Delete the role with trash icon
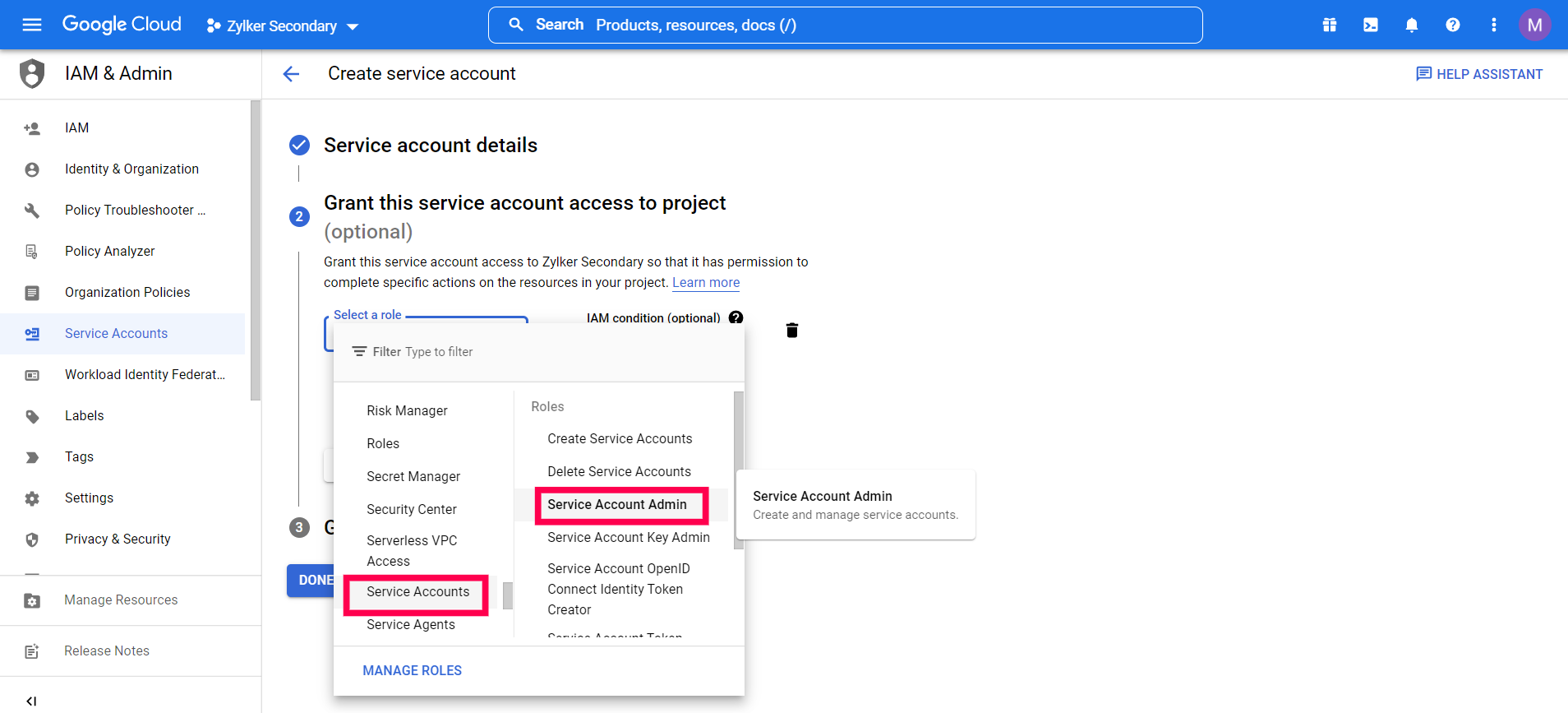This screenshot has width=1568, height=713. 792,330
